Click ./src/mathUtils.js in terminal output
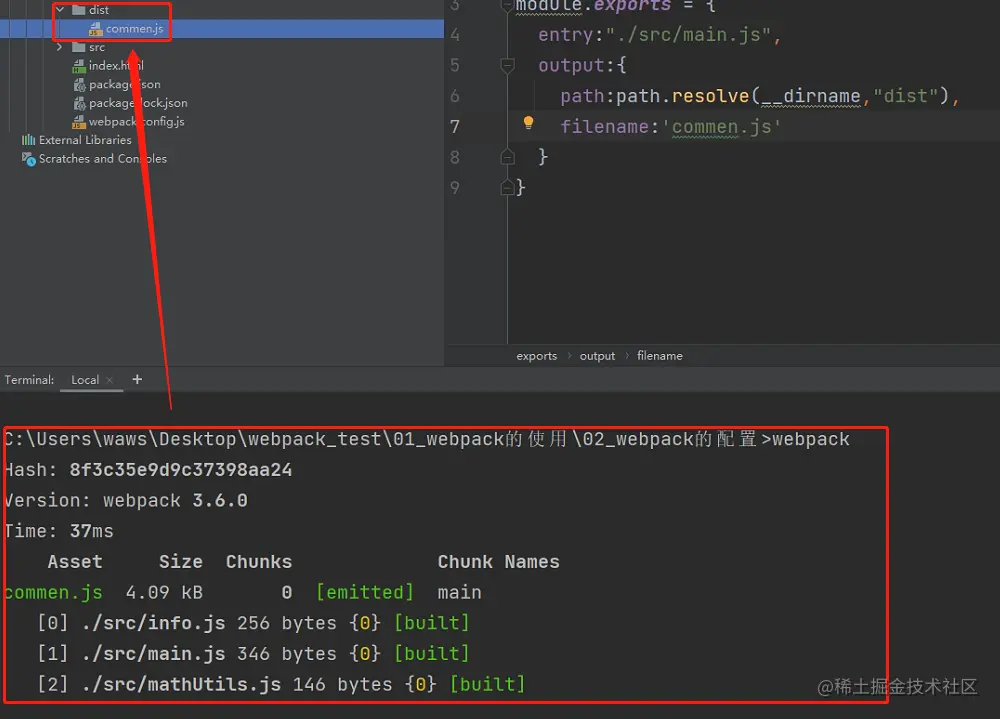 [182, 685]
